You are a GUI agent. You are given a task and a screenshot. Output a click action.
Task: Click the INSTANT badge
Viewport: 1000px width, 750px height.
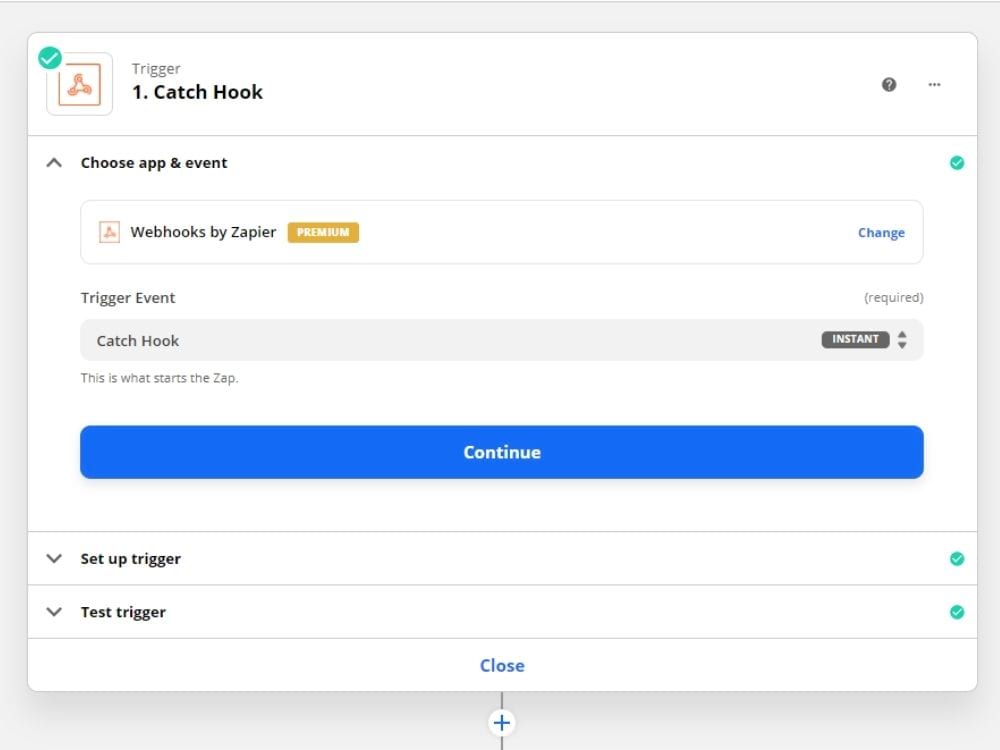point(855,339)
